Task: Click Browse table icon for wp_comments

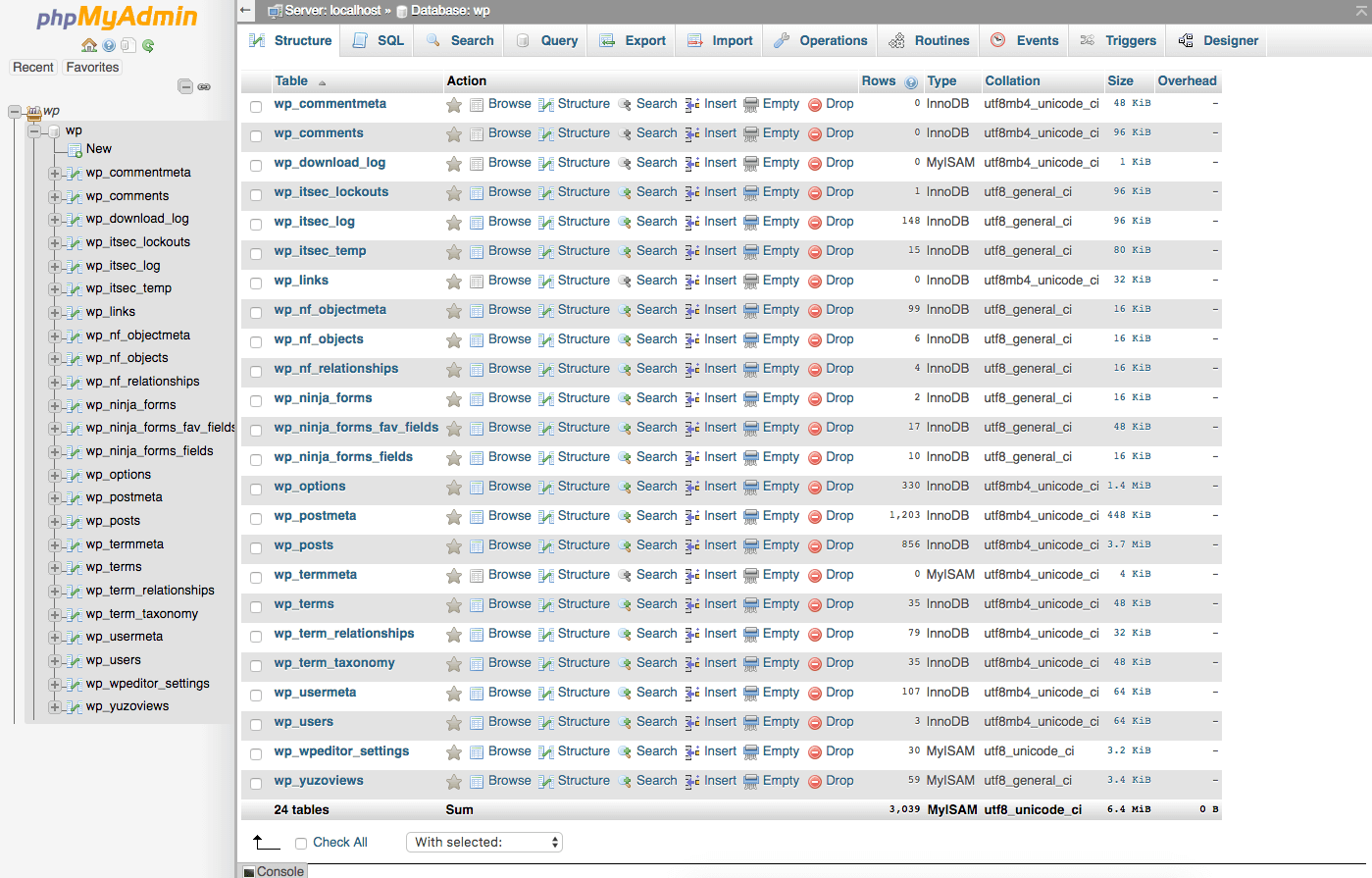Action: click(x=477, y=134)
